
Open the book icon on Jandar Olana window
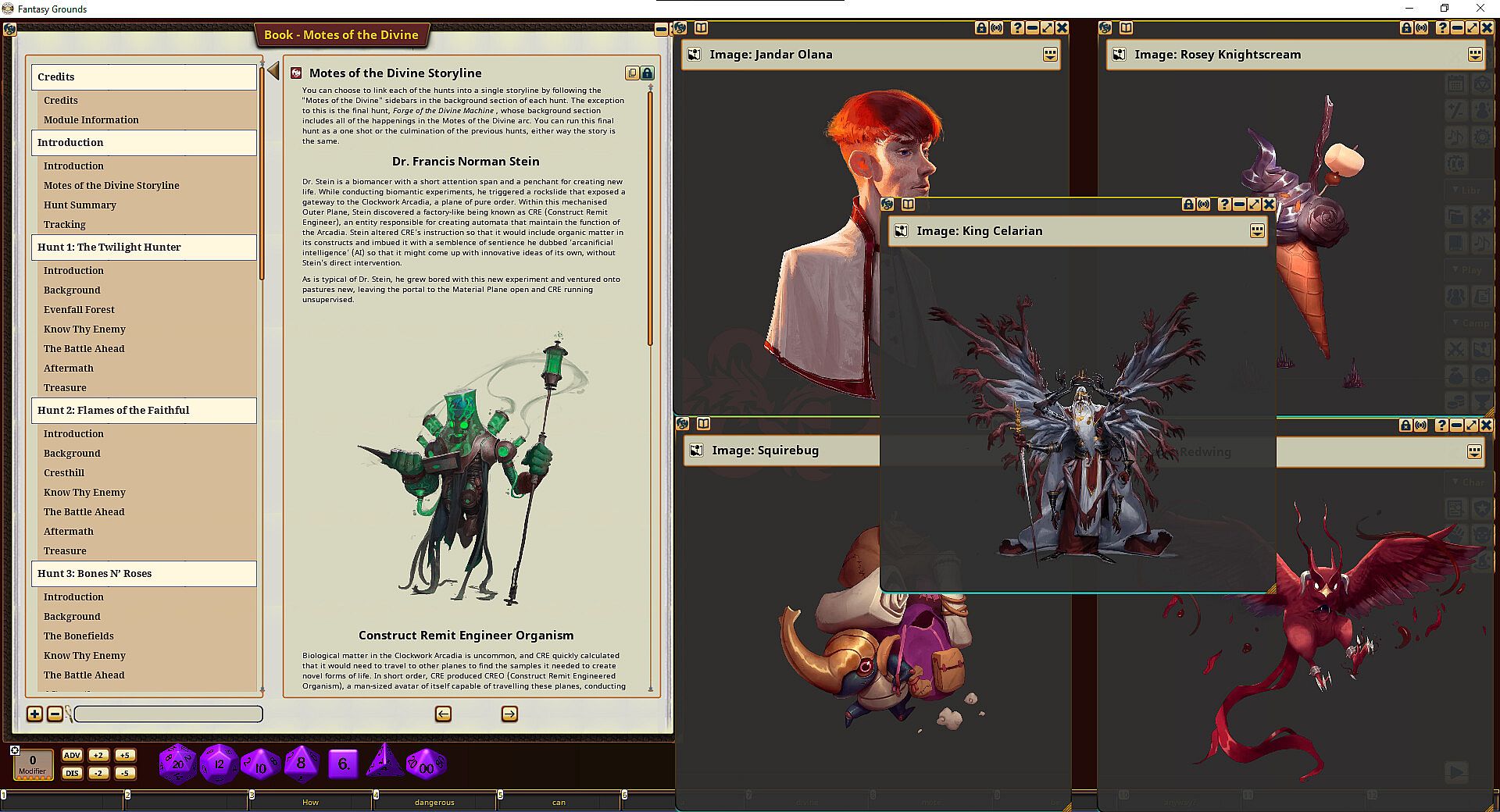coord(701,27)
